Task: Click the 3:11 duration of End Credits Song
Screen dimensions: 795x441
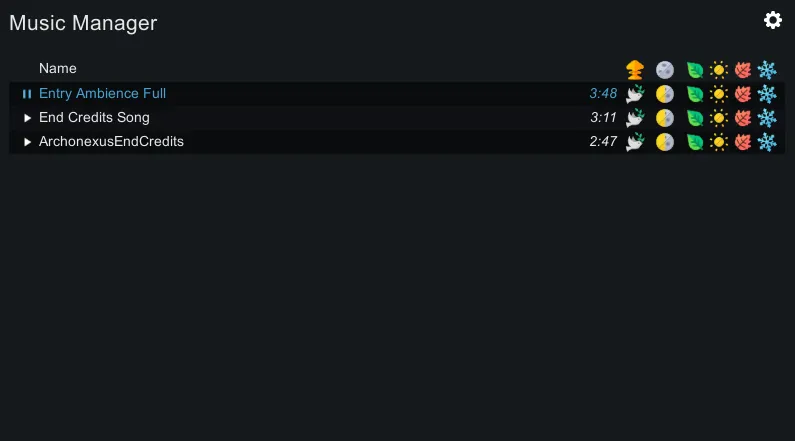Action: click(x=603, y=118)
